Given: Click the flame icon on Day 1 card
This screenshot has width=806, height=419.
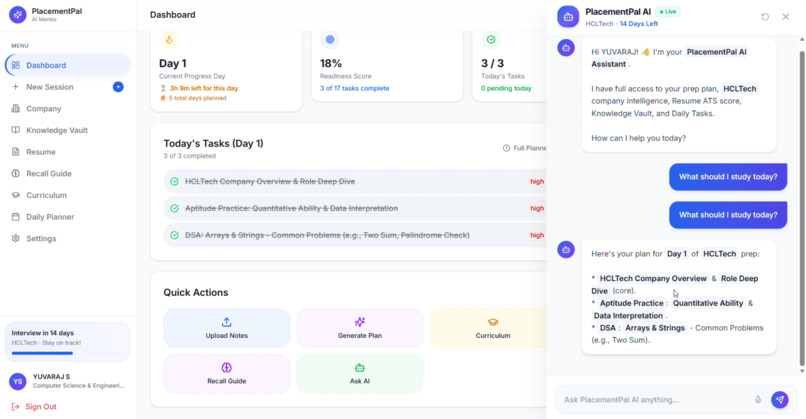Looking at the screenshot, I should 169,40.
